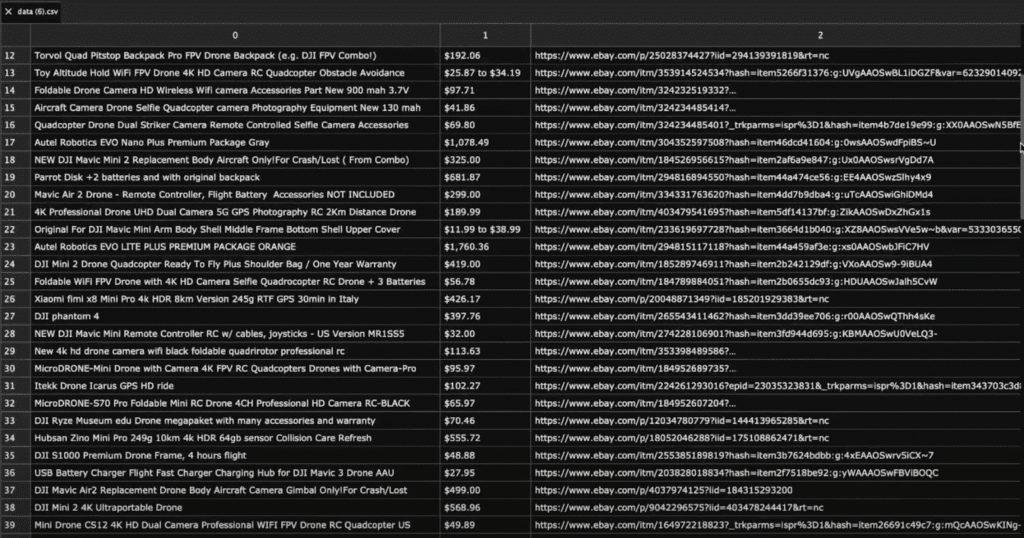1024x538 pixels.
Task: Click 'Autel Robotics EVO LITE PLUS' cell
Action: pos(235,247)
